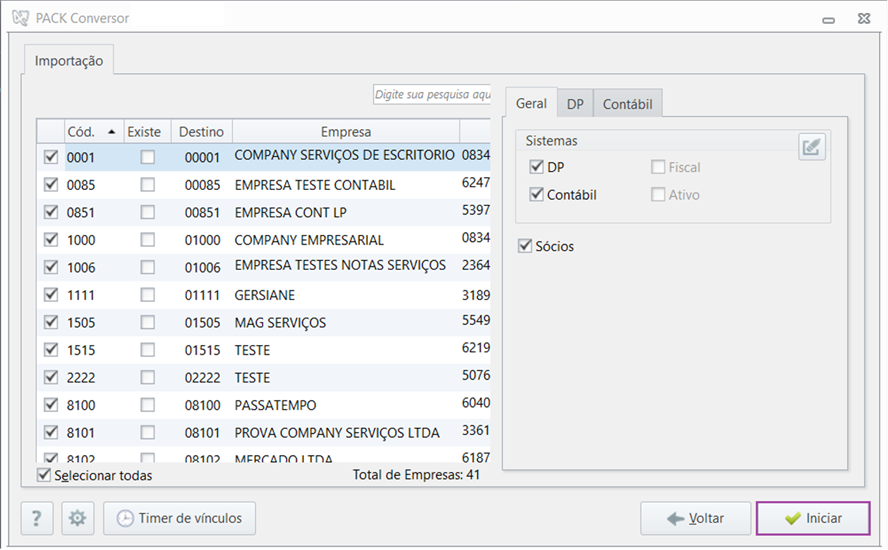This screenshot has width=888, height=550.
Task: Click the Voltar button
Action: [x=694, y=518]
